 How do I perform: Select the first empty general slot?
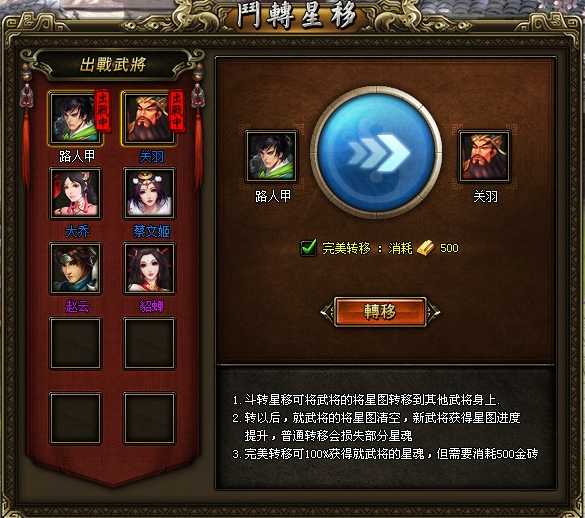75,343
